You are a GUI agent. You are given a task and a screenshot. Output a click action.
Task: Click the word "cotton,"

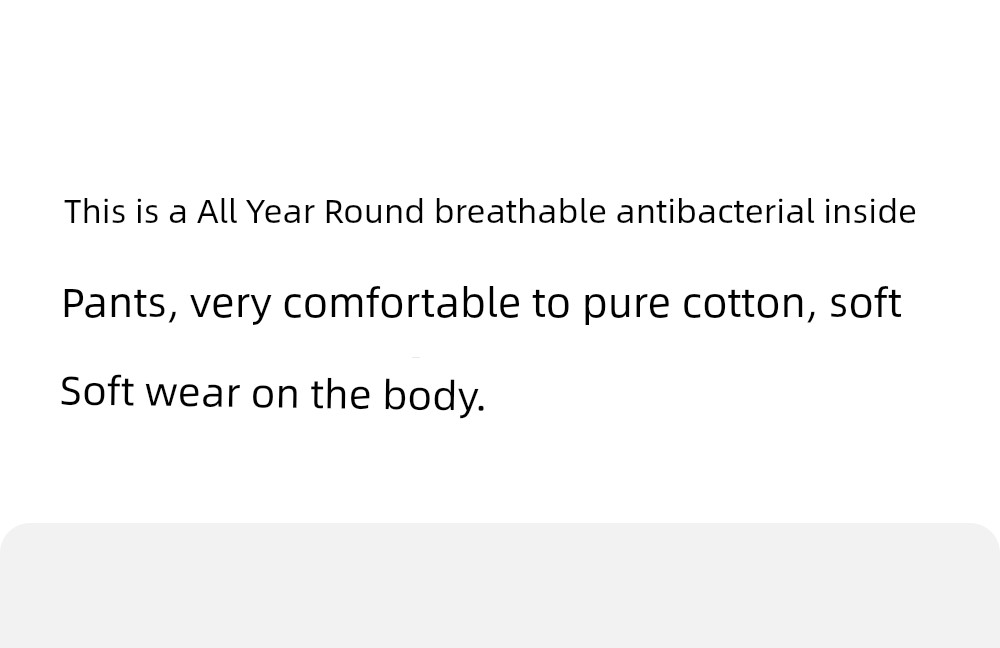click(749, 304)
